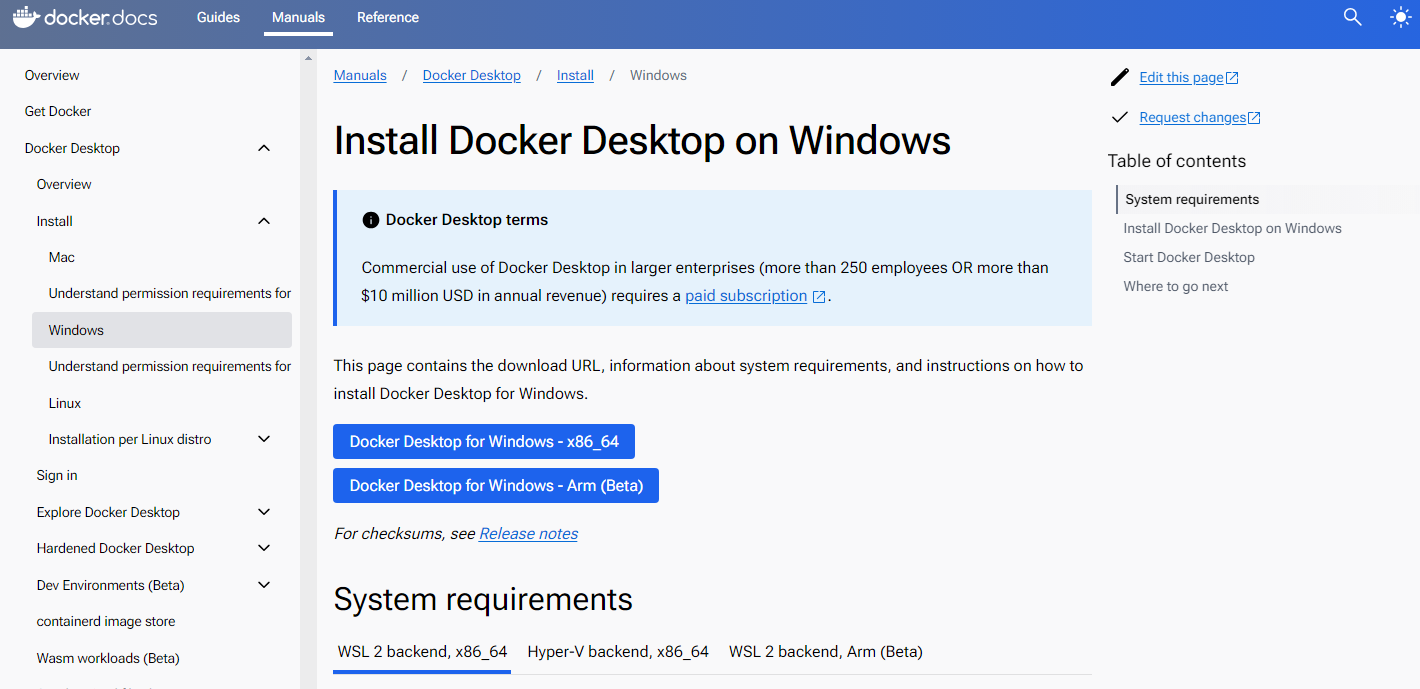Click the Windows breadcrumb text
The image size is (1420, 689).
(x=658, y=75)
